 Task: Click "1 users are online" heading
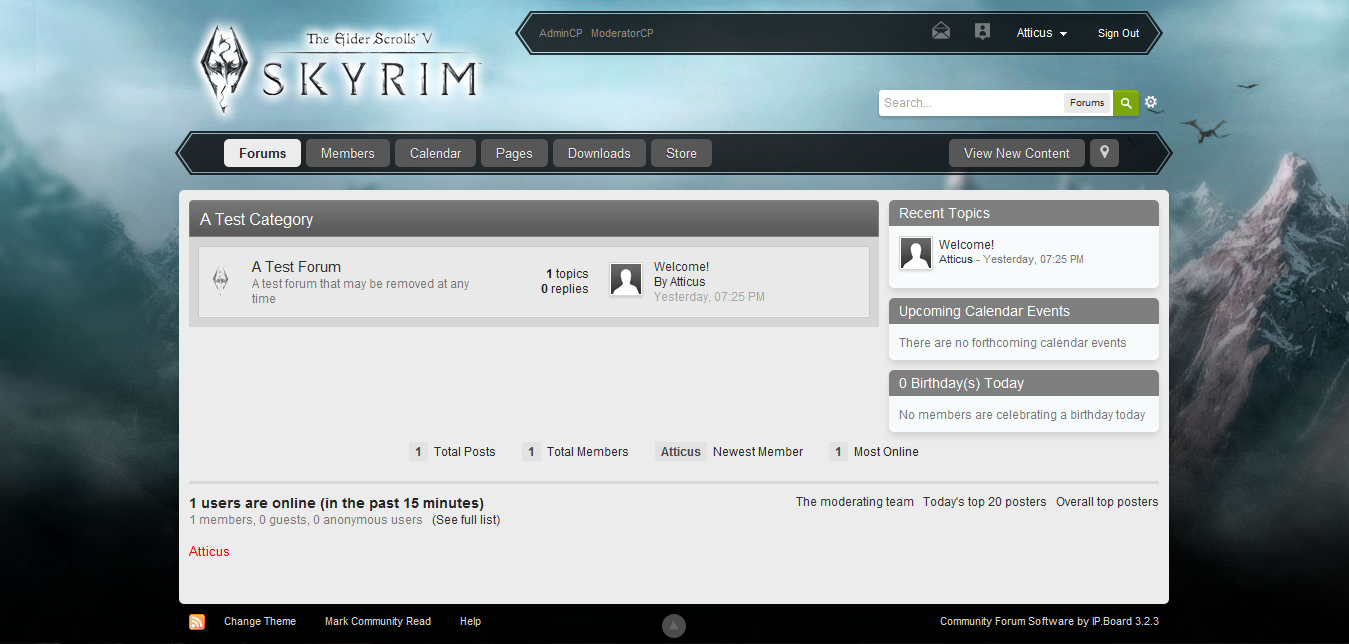point(336,503)
